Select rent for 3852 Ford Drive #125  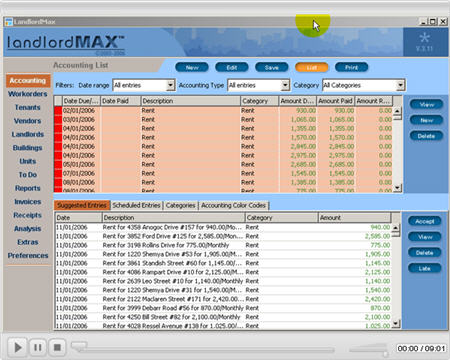pos(223,236)
